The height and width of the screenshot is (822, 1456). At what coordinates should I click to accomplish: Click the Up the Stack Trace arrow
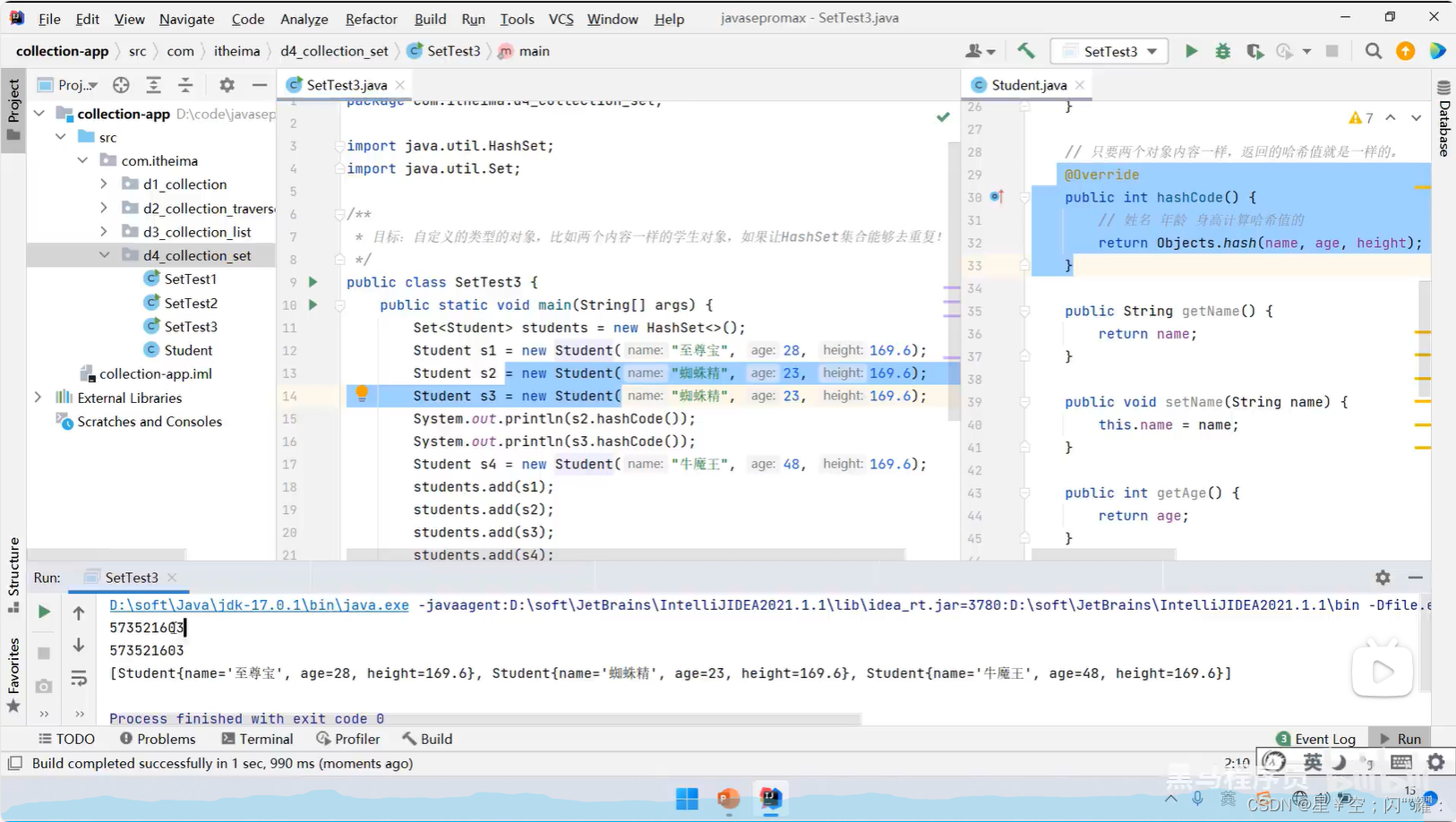(x=79, y=612)
